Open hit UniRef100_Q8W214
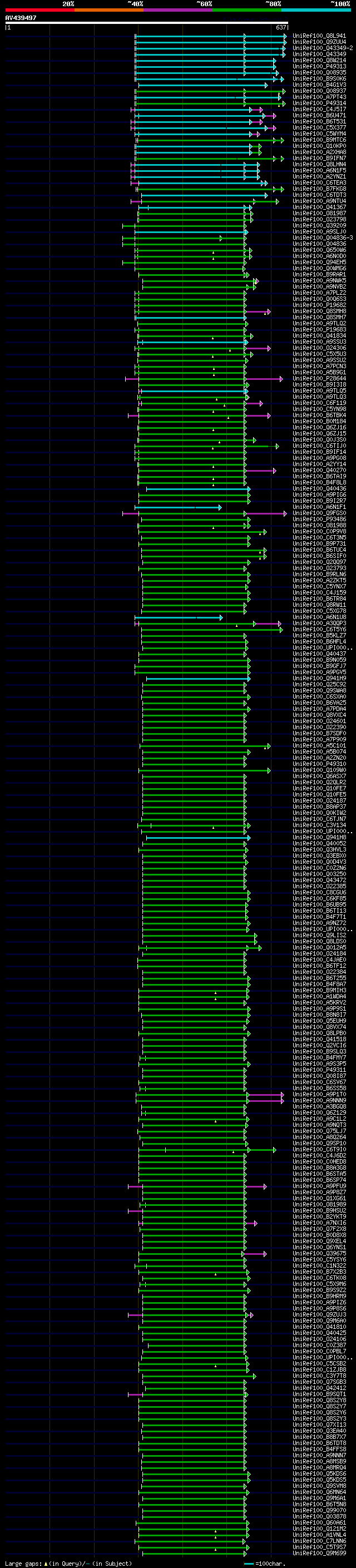The image size is (356, 1568). (319, 60)
